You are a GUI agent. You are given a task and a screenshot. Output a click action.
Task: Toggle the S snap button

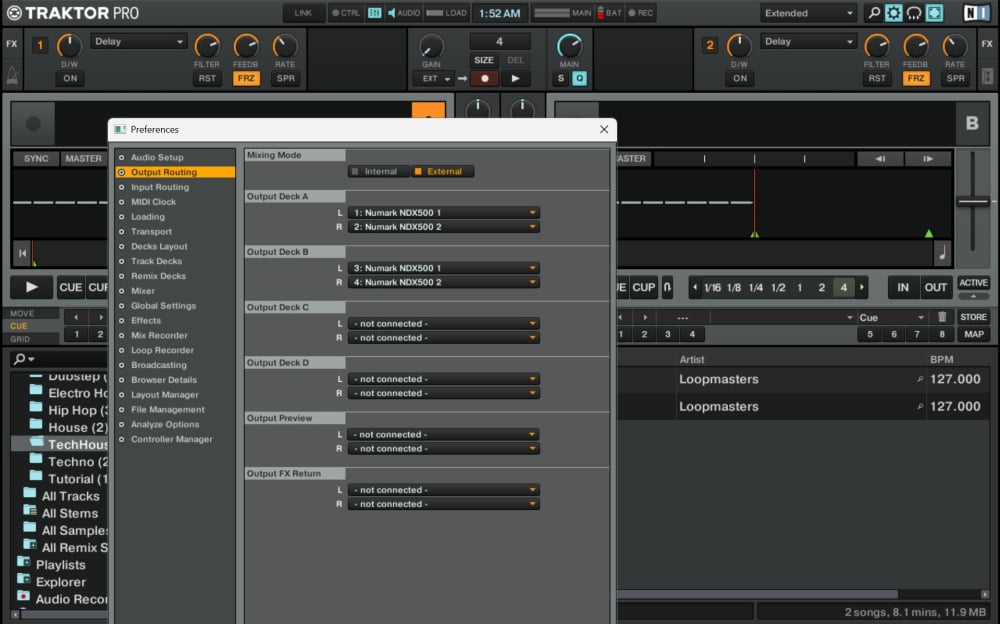[561, 78]
